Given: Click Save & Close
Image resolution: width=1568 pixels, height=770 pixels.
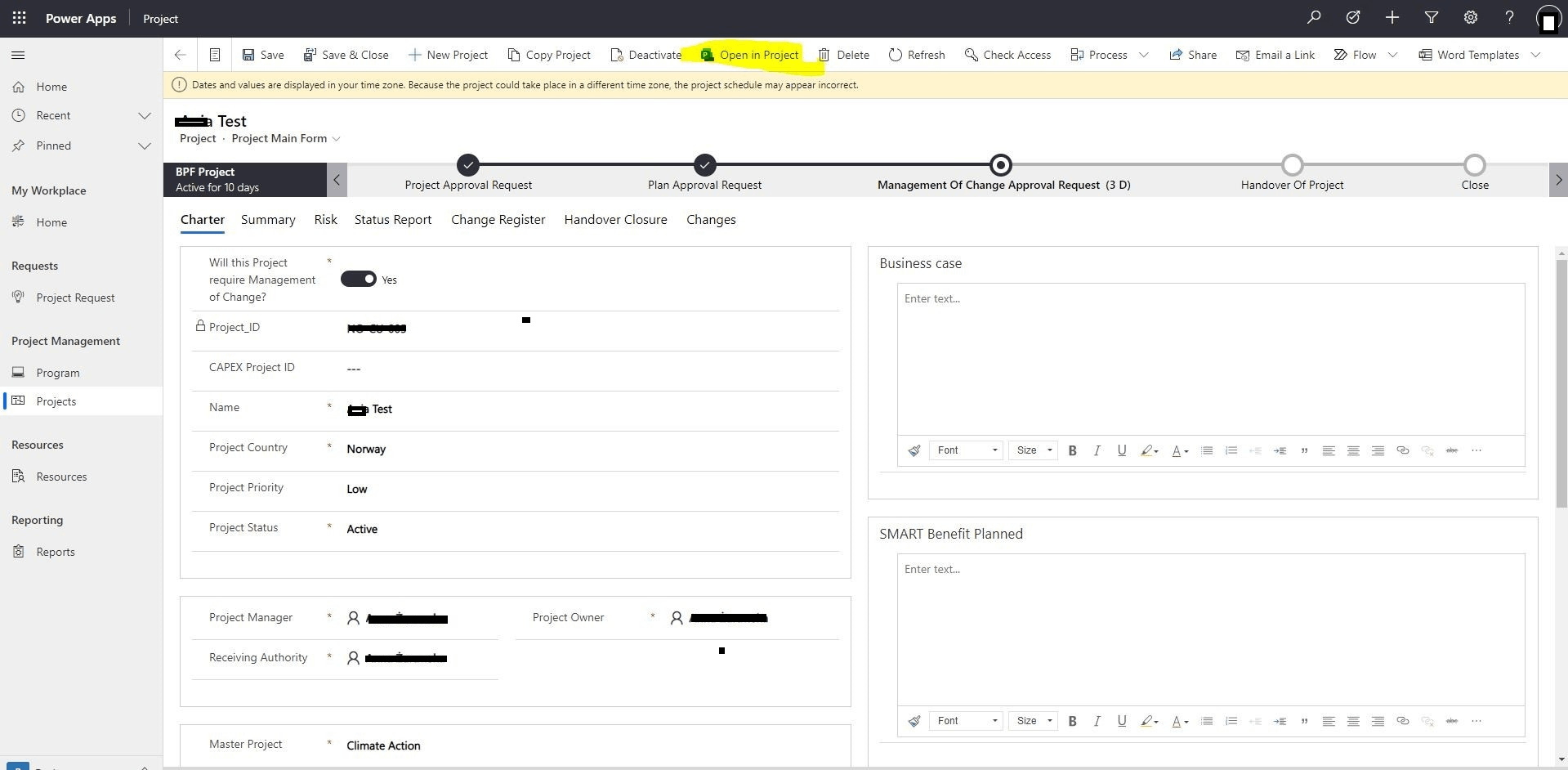Looking at the screenshot, I should pos(346,55).
